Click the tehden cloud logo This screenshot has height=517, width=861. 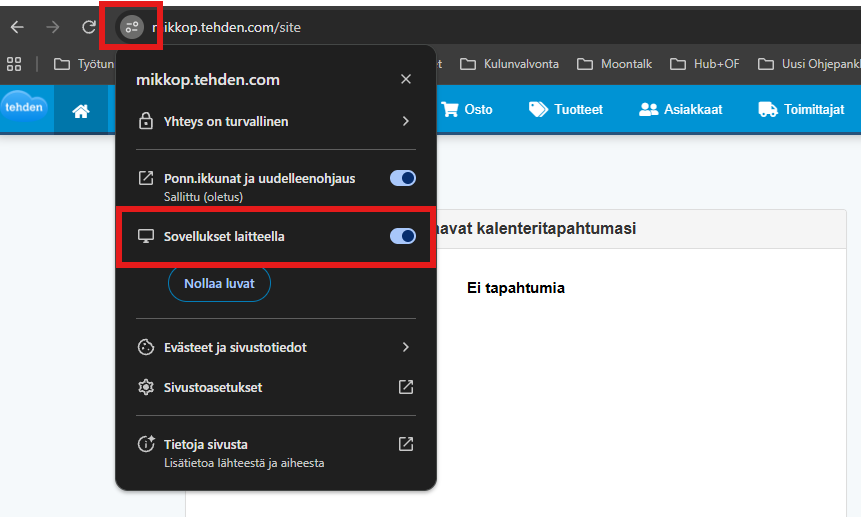coord(24,107)
